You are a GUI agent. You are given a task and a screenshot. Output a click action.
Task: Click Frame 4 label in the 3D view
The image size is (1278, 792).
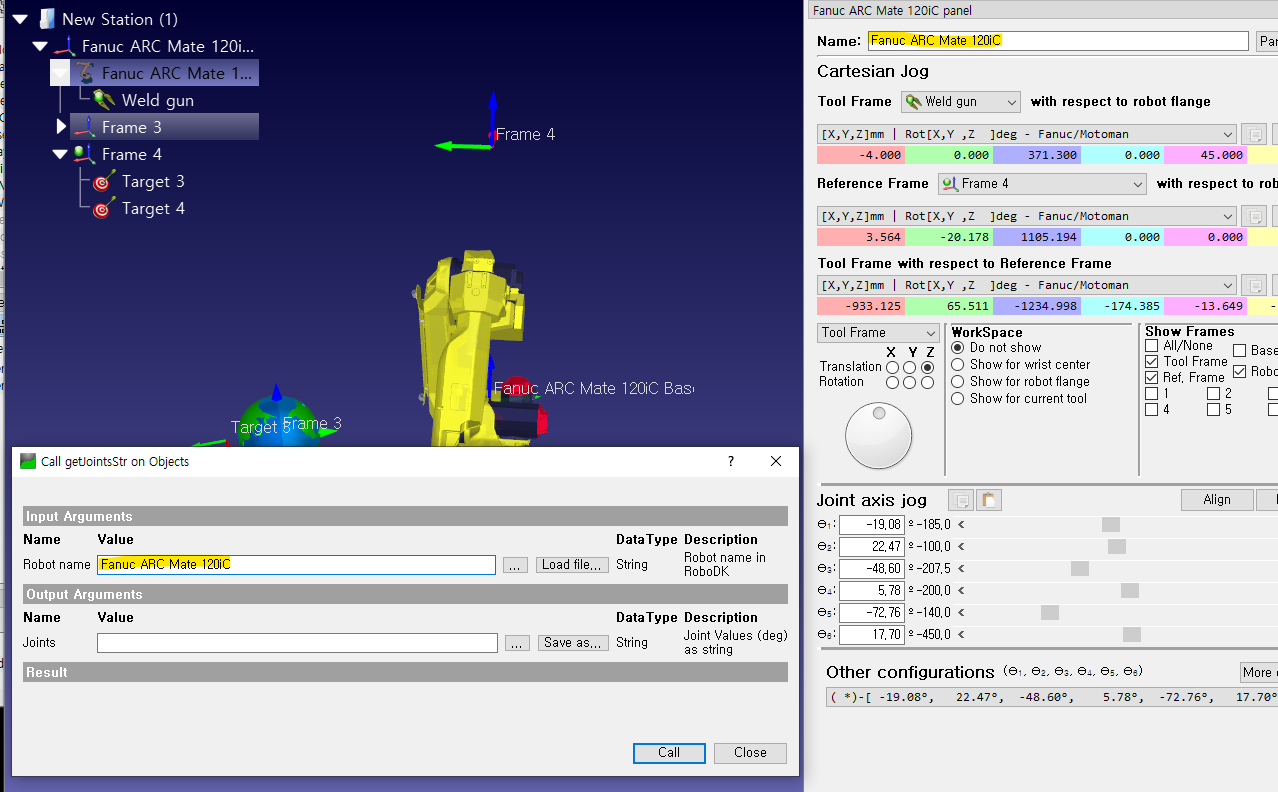(525, 134)
